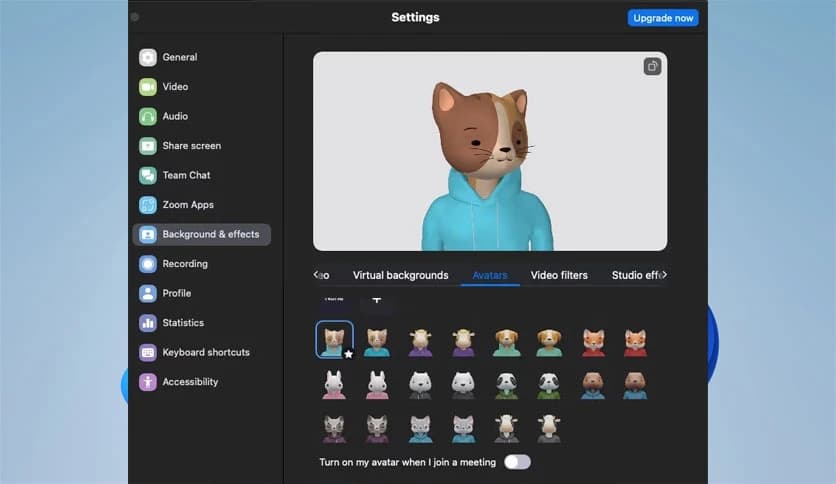Choose gray cat avatar in blue T-shirt
This screenshot has width=836, height=484.
pos(463,429)
